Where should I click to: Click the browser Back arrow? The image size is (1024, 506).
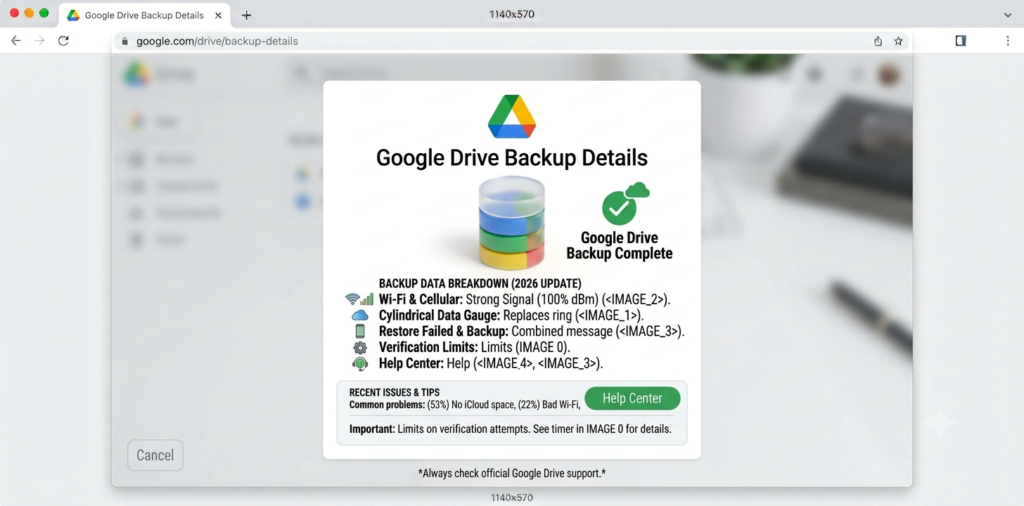16,40
